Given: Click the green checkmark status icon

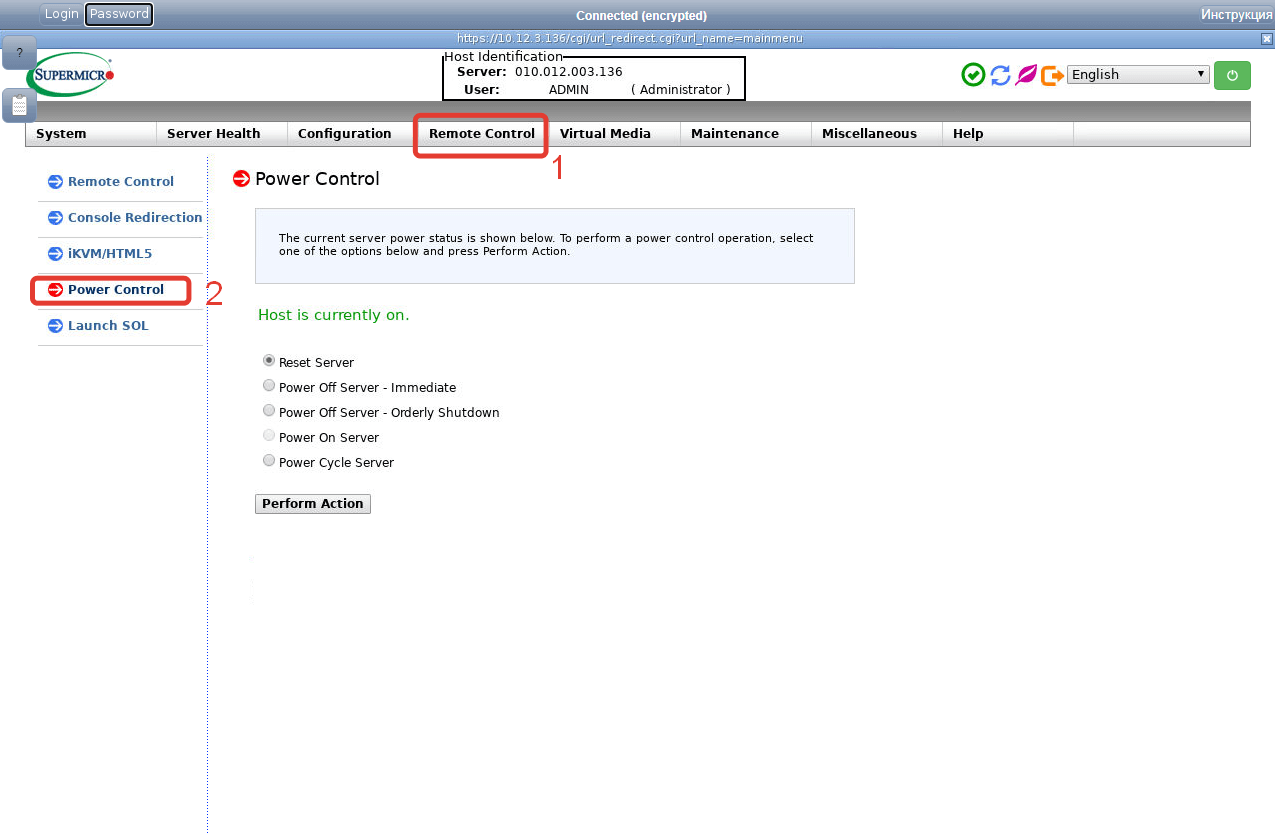Looking at the screenshot, I should (x=973, y=75).
